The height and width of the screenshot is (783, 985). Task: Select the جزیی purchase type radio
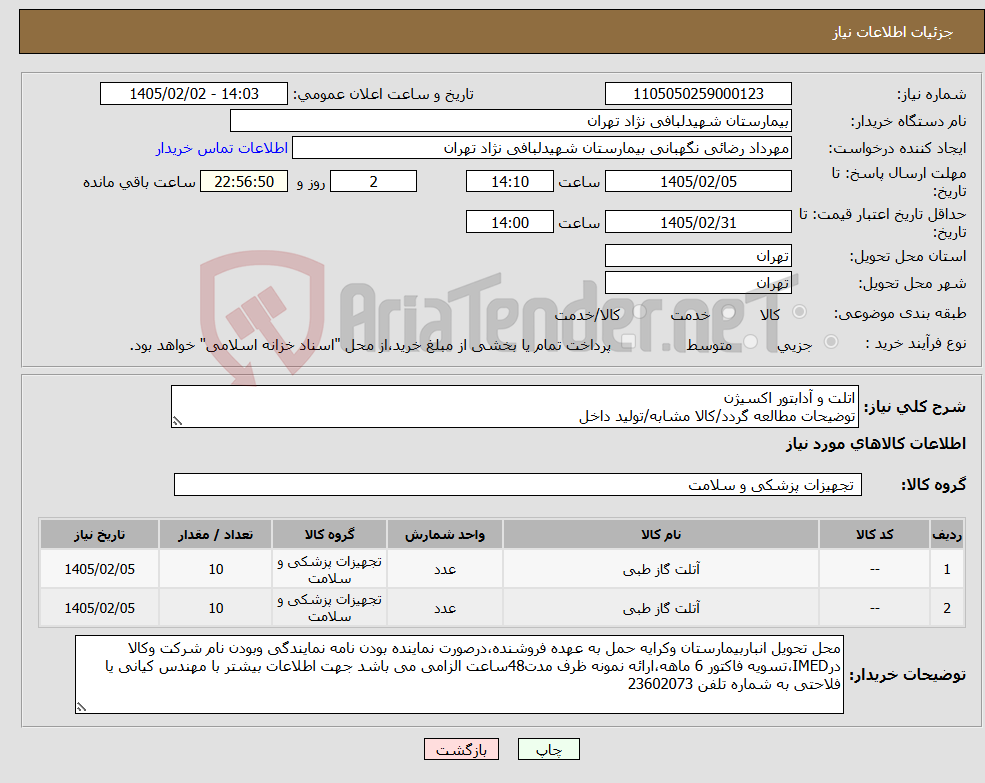pyautogui.click(x=830, y=341)
